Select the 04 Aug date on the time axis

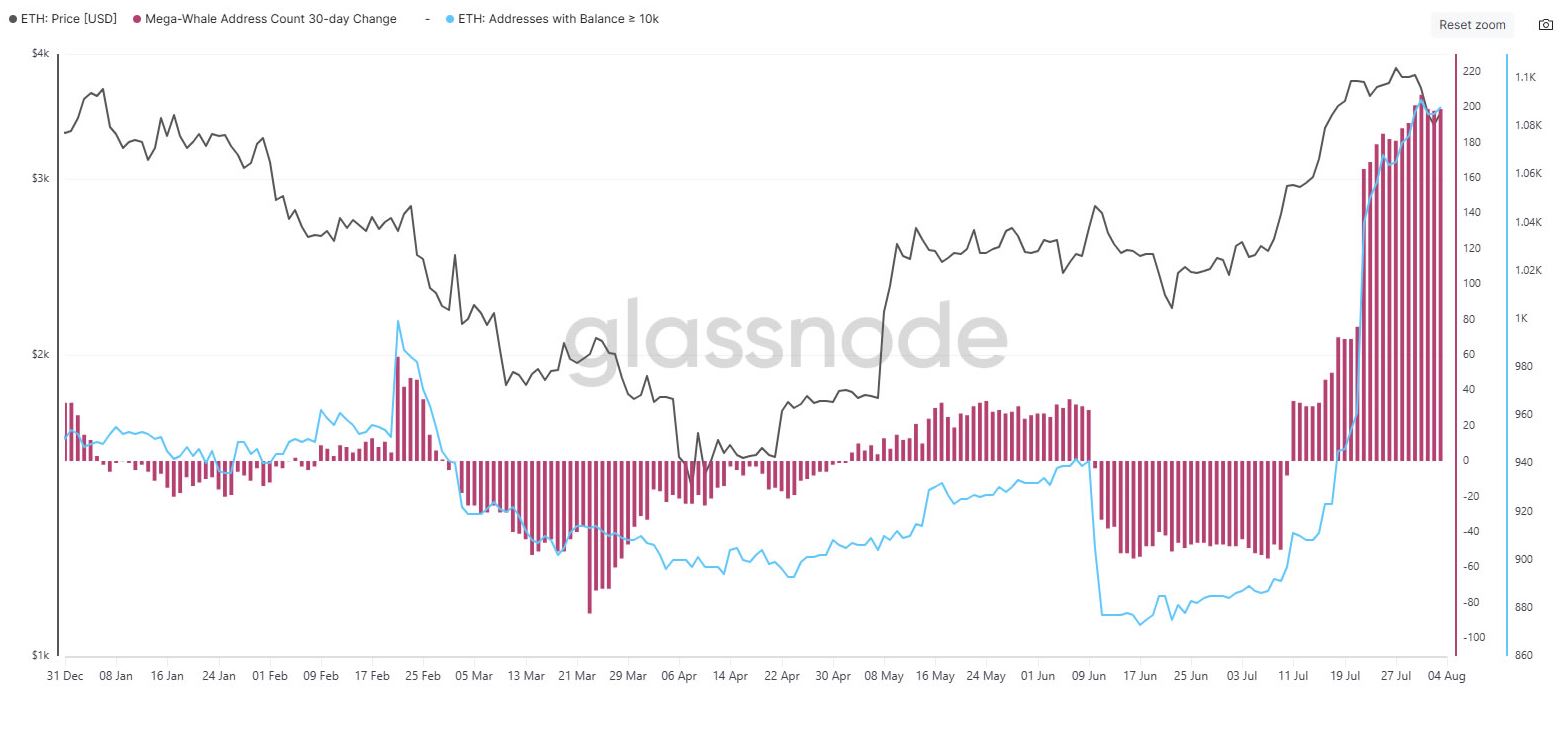coord(1447,676)
